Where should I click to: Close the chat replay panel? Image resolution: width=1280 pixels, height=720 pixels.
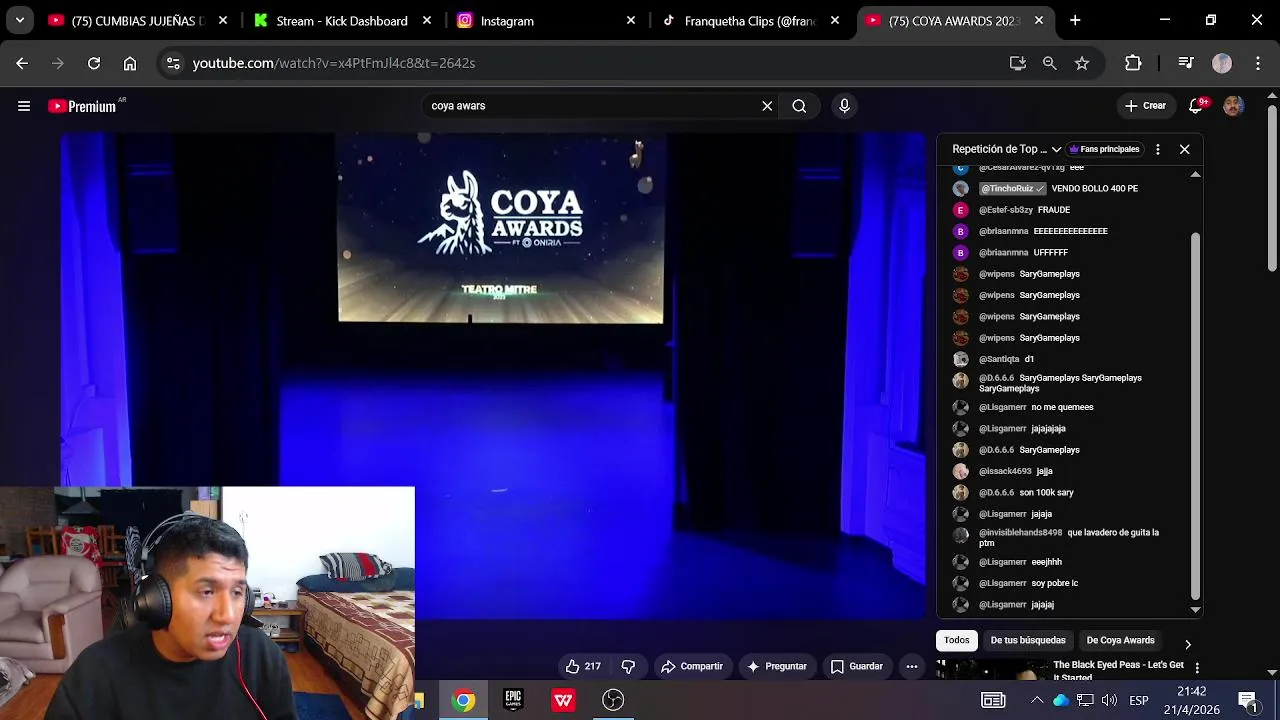[x=1185, y=149]
